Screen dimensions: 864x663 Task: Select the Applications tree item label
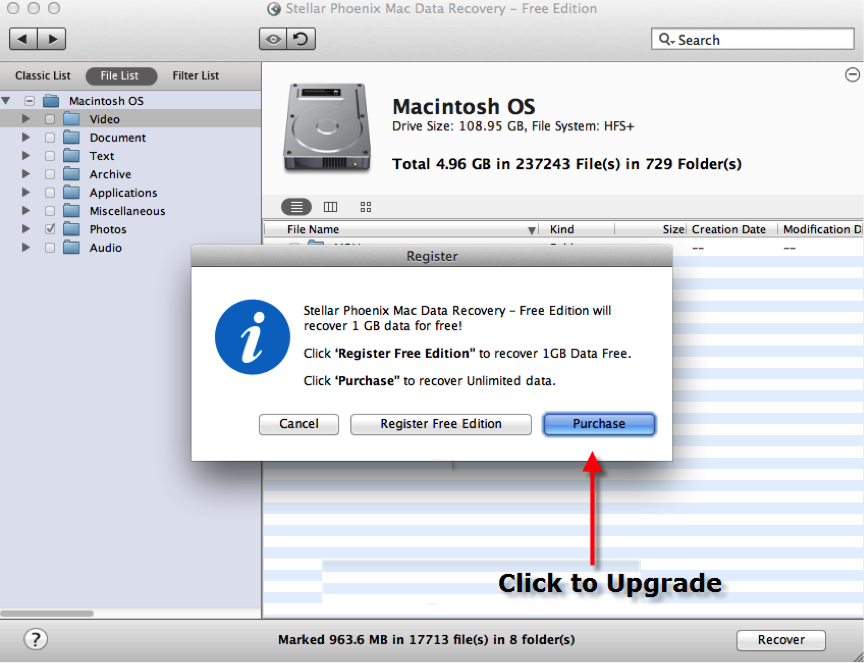123,193
